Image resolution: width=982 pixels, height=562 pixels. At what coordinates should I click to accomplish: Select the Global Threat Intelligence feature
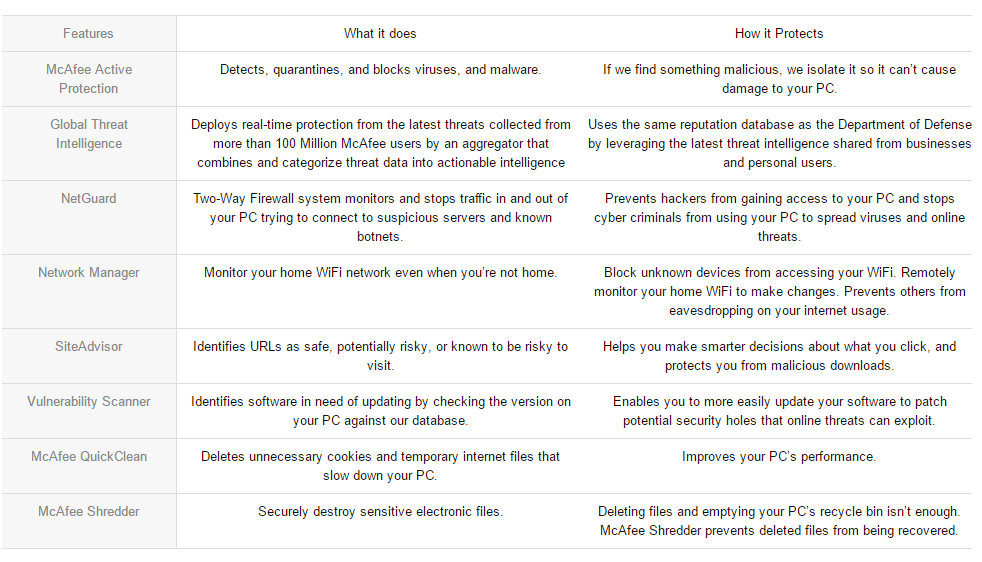pos(89,134)
